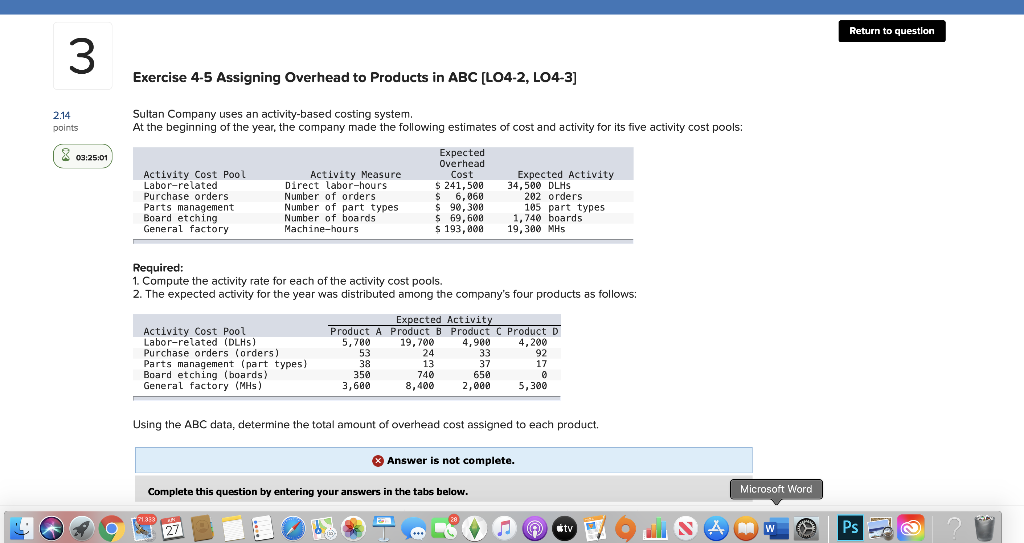Viewport: 1024px width, 543px height.
Task: Open Maps app in the dock
Action: pos(323,528)
